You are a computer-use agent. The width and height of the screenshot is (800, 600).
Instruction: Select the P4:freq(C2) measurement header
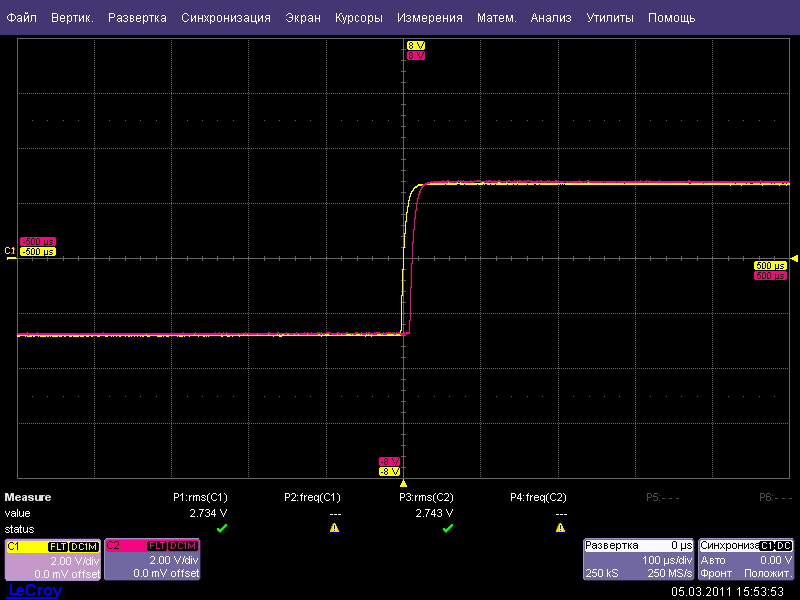(x=538, y=497)
